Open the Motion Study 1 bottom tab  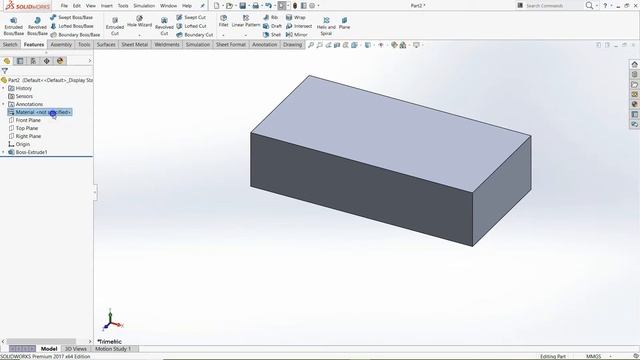113,349
